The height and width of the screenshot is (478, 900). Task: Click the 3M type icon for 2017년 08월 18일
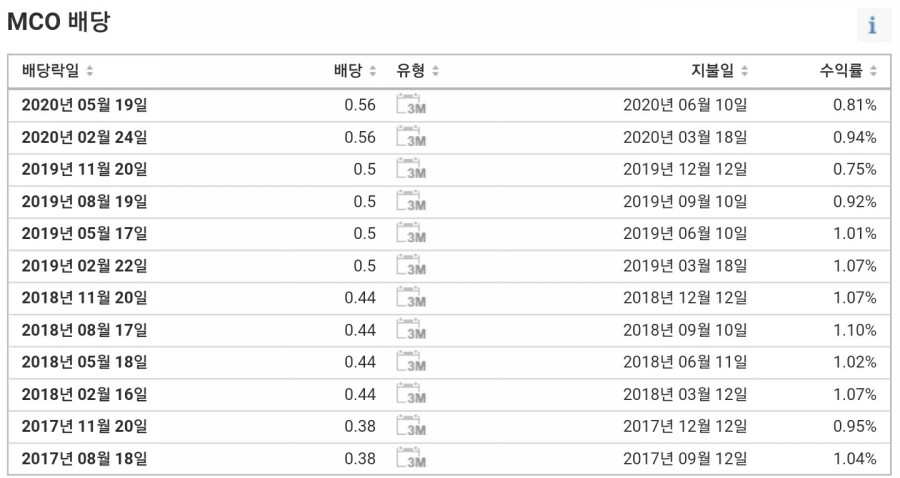pos(411,458)
